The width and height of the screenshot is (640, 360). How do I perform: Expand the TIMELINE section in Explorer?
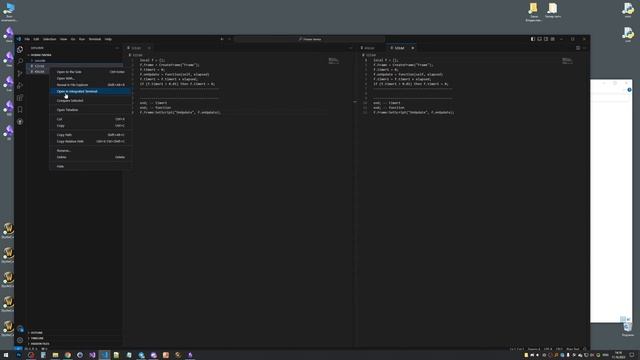pos(74,338)
